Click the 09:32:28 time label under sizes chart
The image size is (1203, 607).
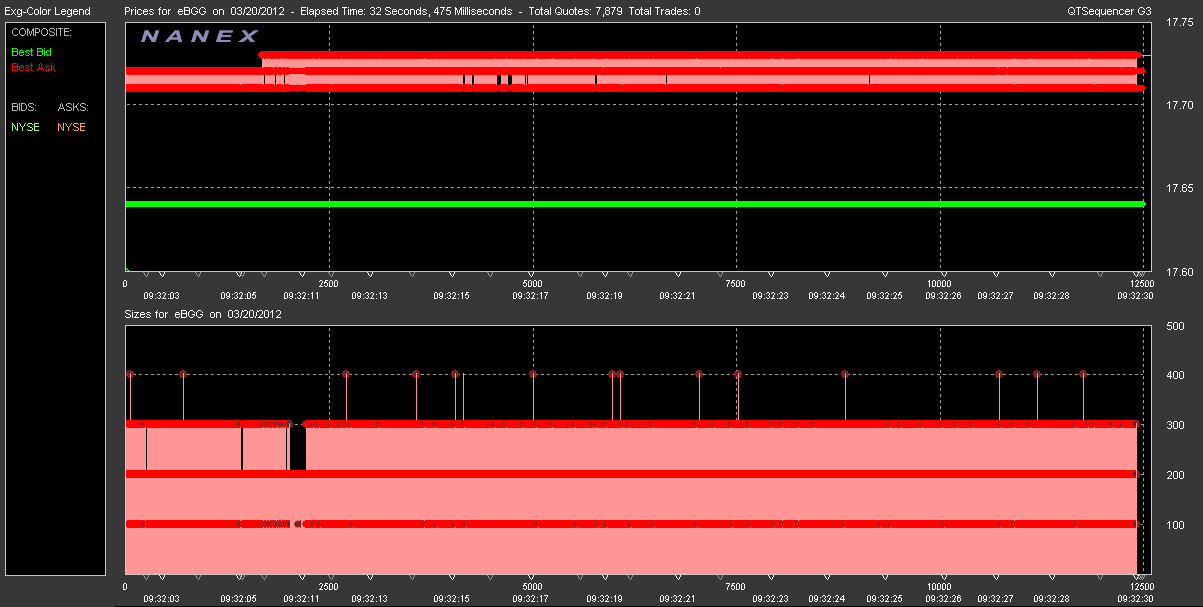tap(1052, 599)
